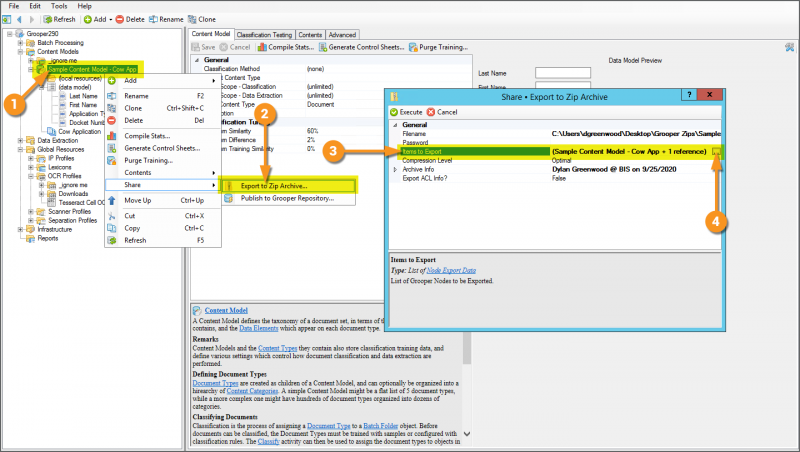The image size is (800, 452).
Task: Follow the Node Export Data link
Action: pos(451,270)
